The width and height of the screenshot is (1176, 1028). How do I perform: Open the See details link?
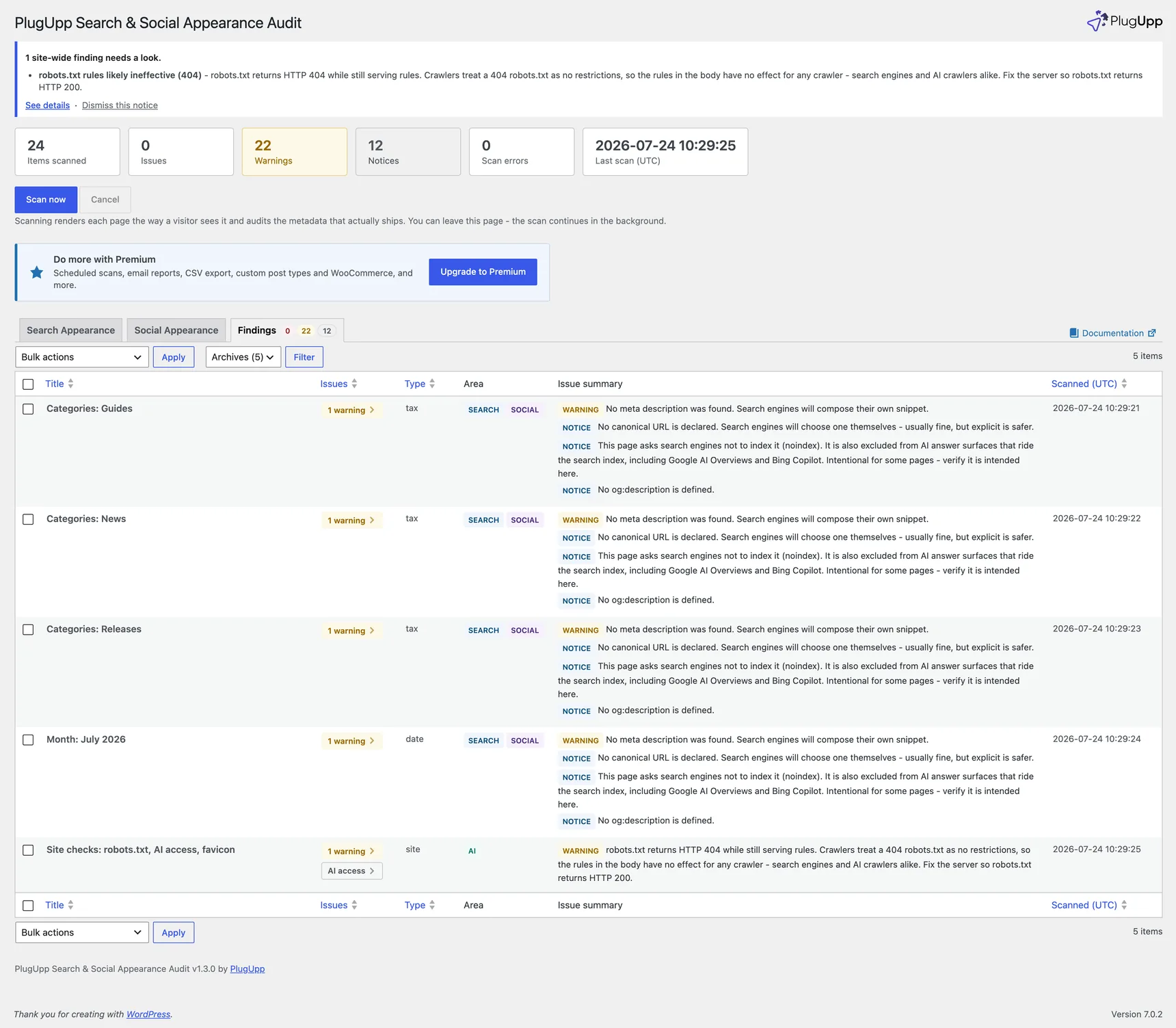(x=47, y=105)
